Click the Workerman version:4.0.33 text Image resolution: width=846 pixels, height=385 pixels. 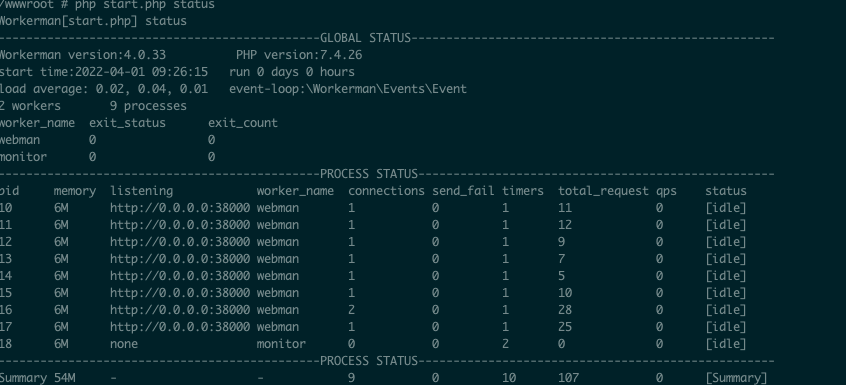click(x=83, y=55)
